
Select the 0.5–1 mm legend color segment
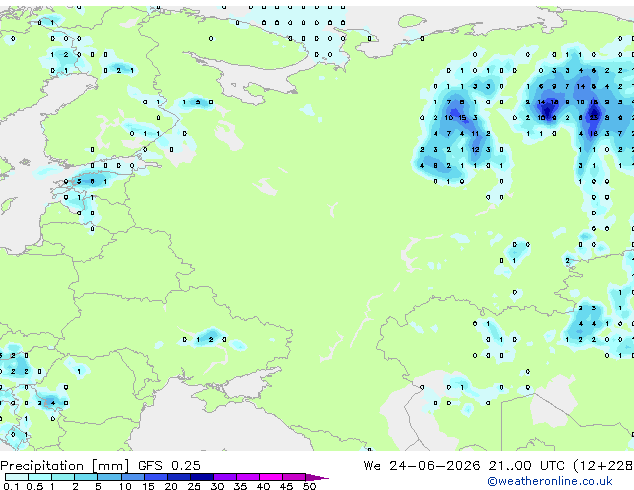[40, 477]
